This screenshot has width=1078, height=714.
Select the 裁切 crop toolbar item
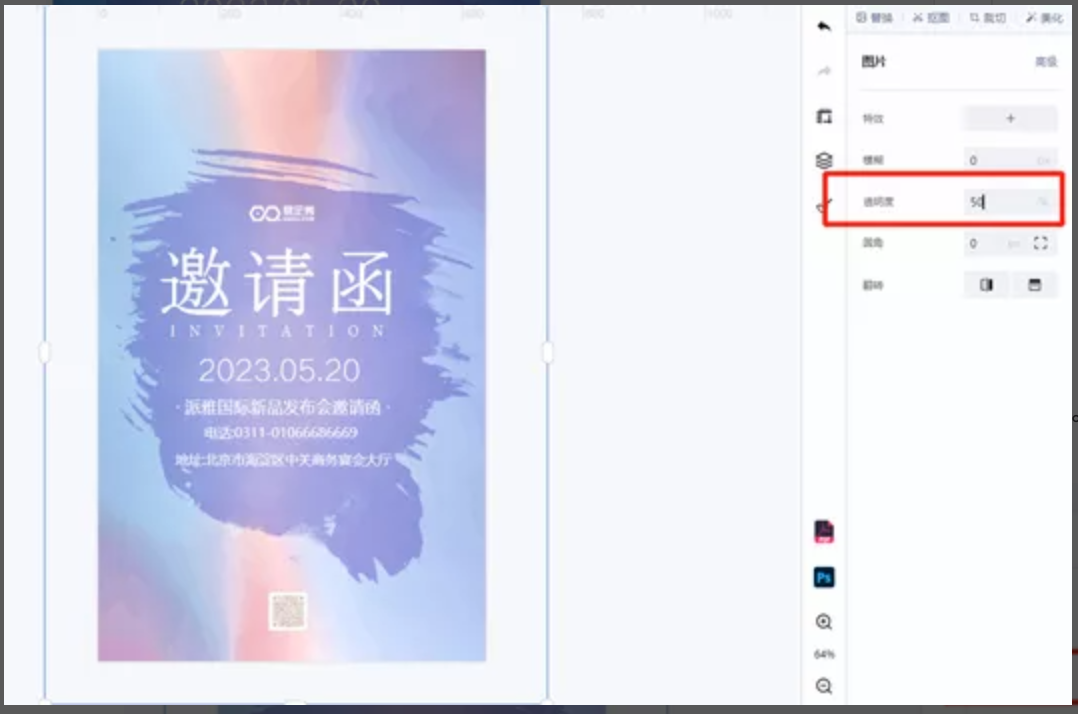click(x=987, y=18)
